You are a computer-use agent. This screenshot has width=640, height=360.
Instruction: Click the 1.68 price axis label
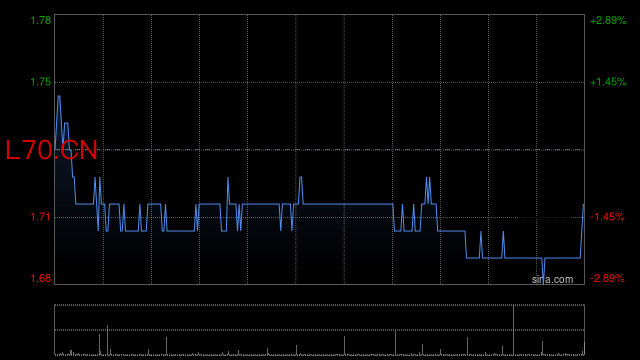click(41, 278)
